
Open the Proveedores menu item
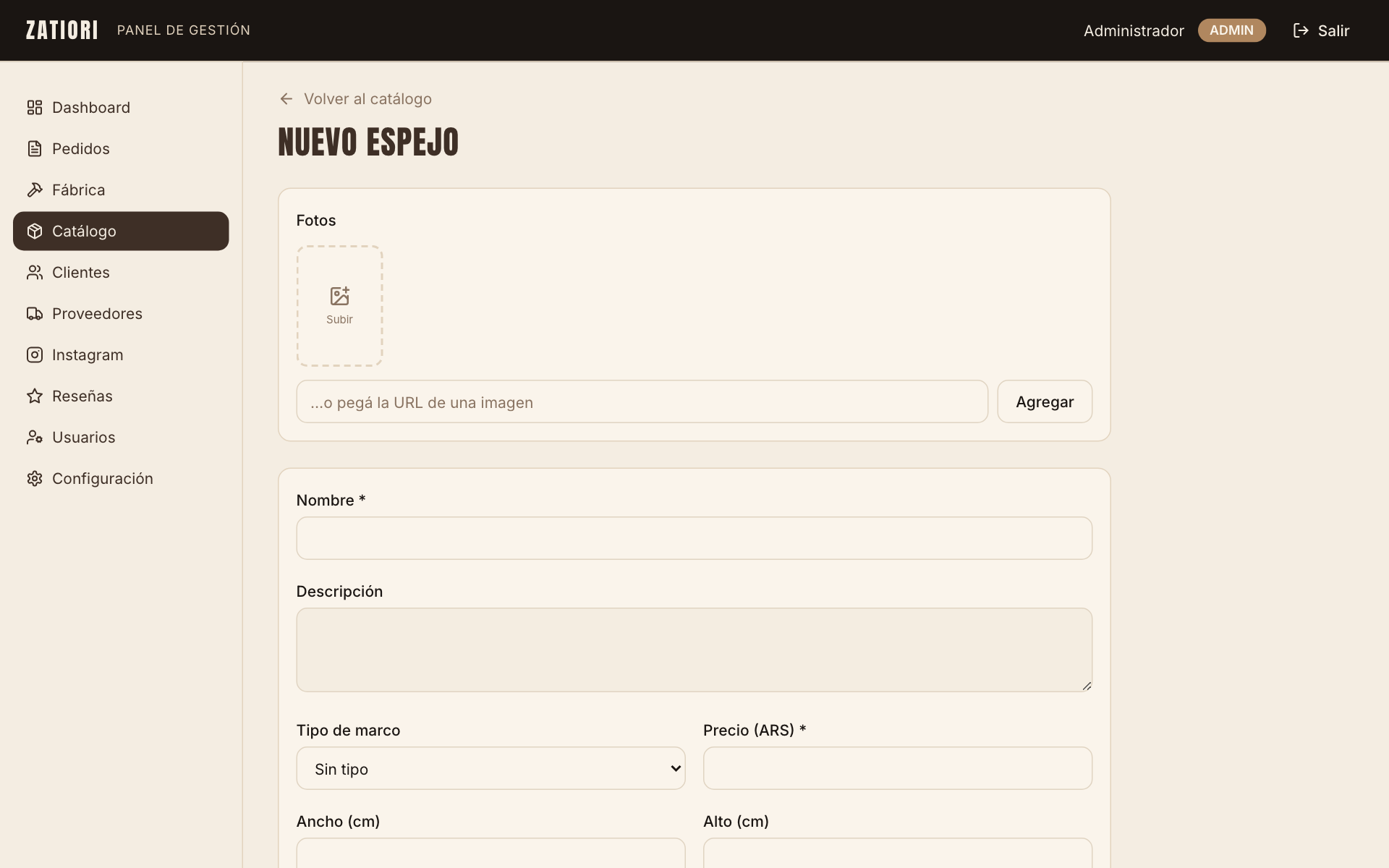tap(121, 314)
